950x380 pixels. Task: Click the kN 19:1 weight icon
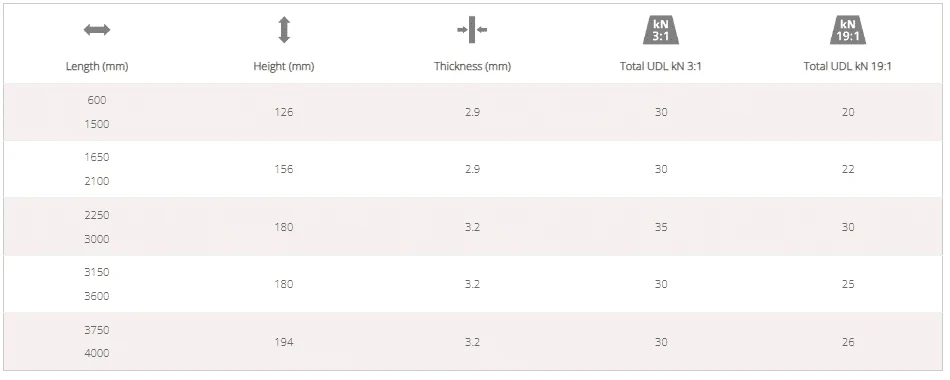[848, 30]
